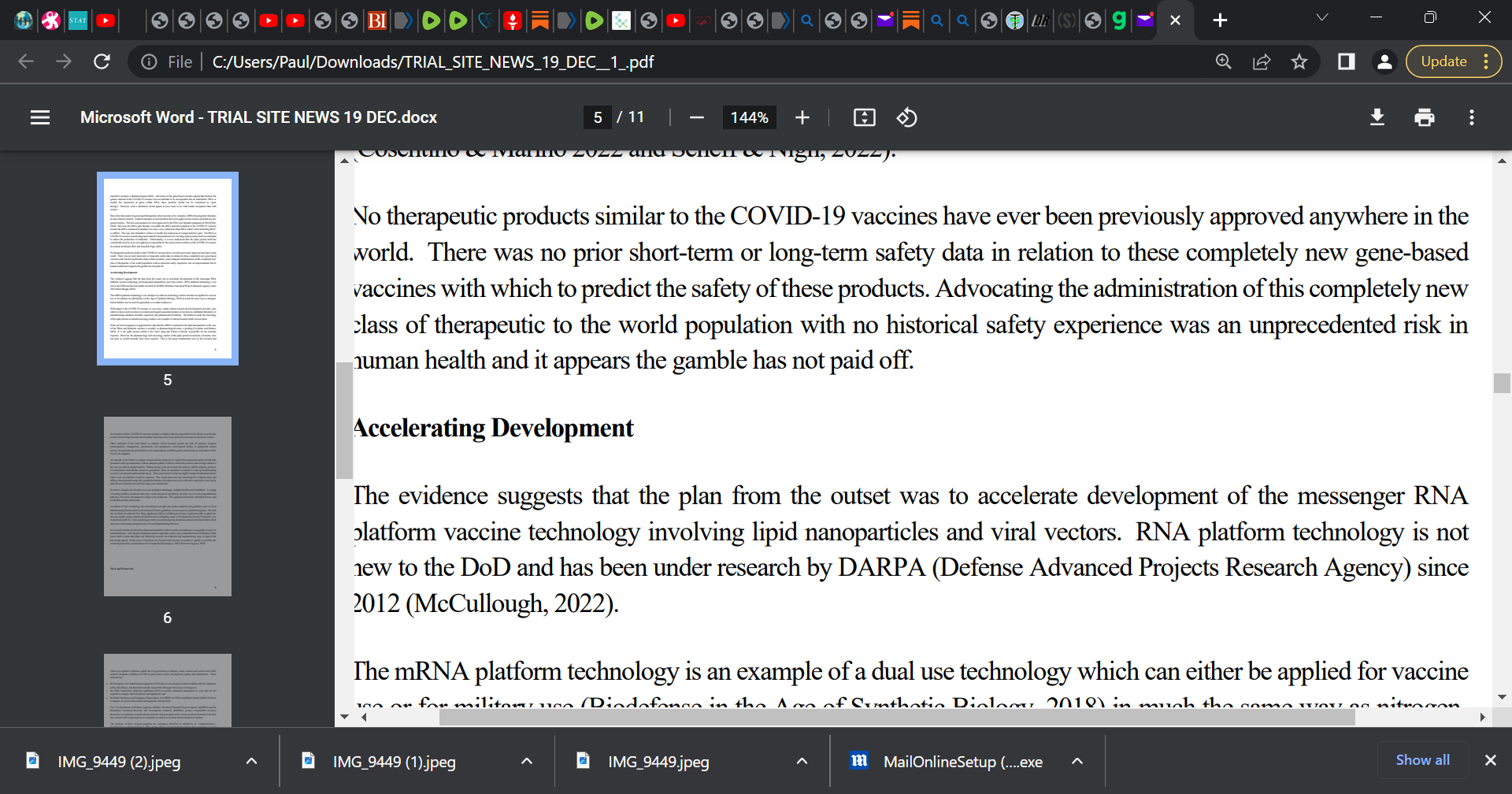Screen dimensions: 1512x794
Task: Switch to the caduceus icon tab
Action: tap(1015, 20)
